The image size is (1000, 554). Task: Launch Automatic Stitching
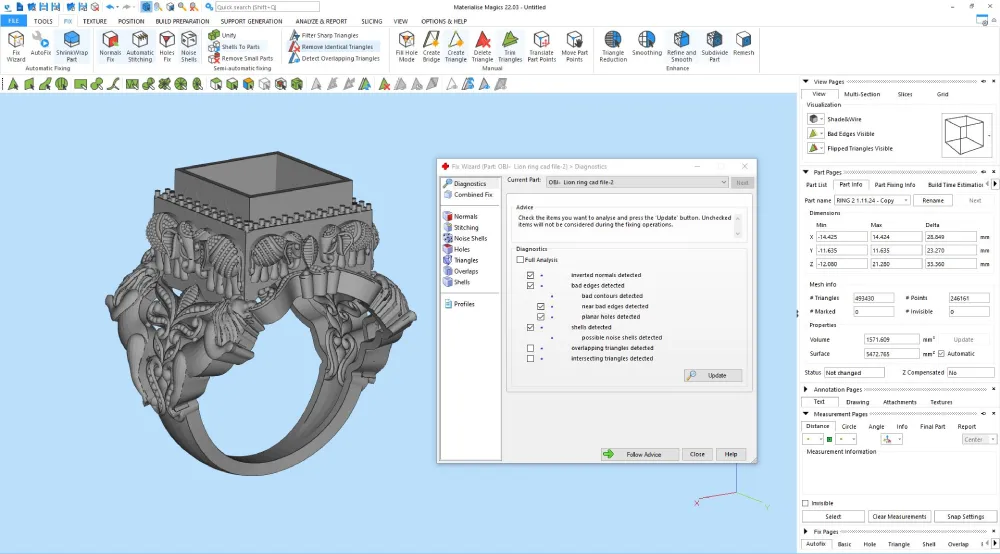140,47
